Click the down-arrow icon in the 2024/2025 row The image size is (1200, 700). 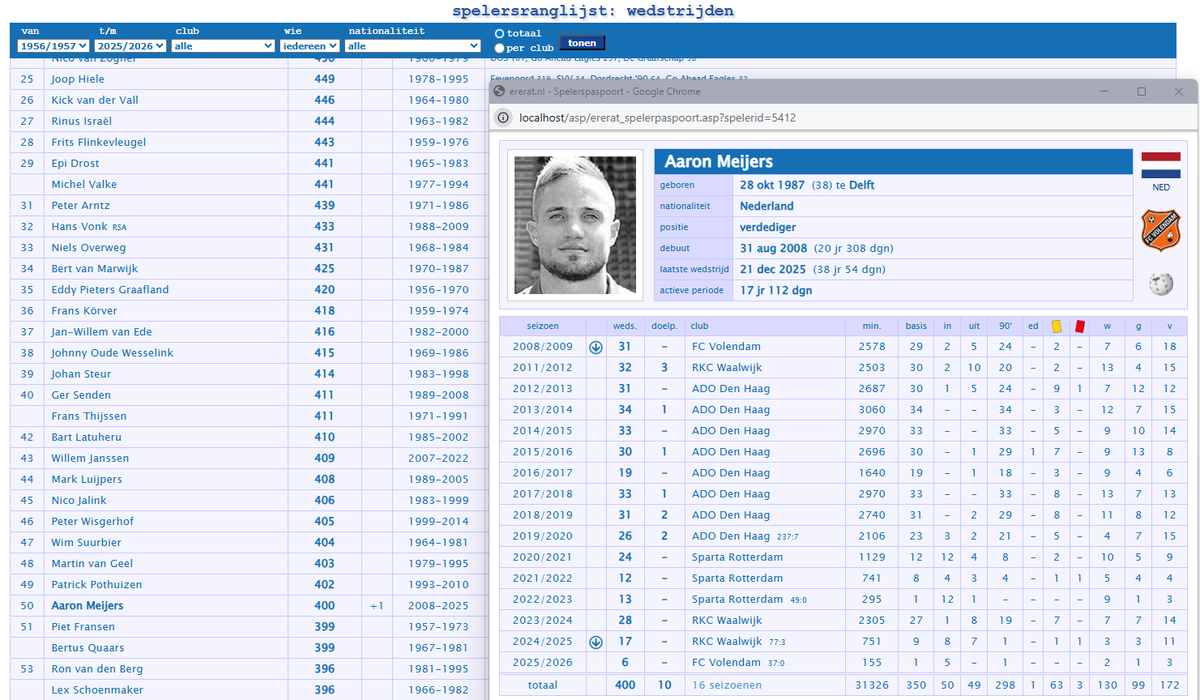(596, 642)
